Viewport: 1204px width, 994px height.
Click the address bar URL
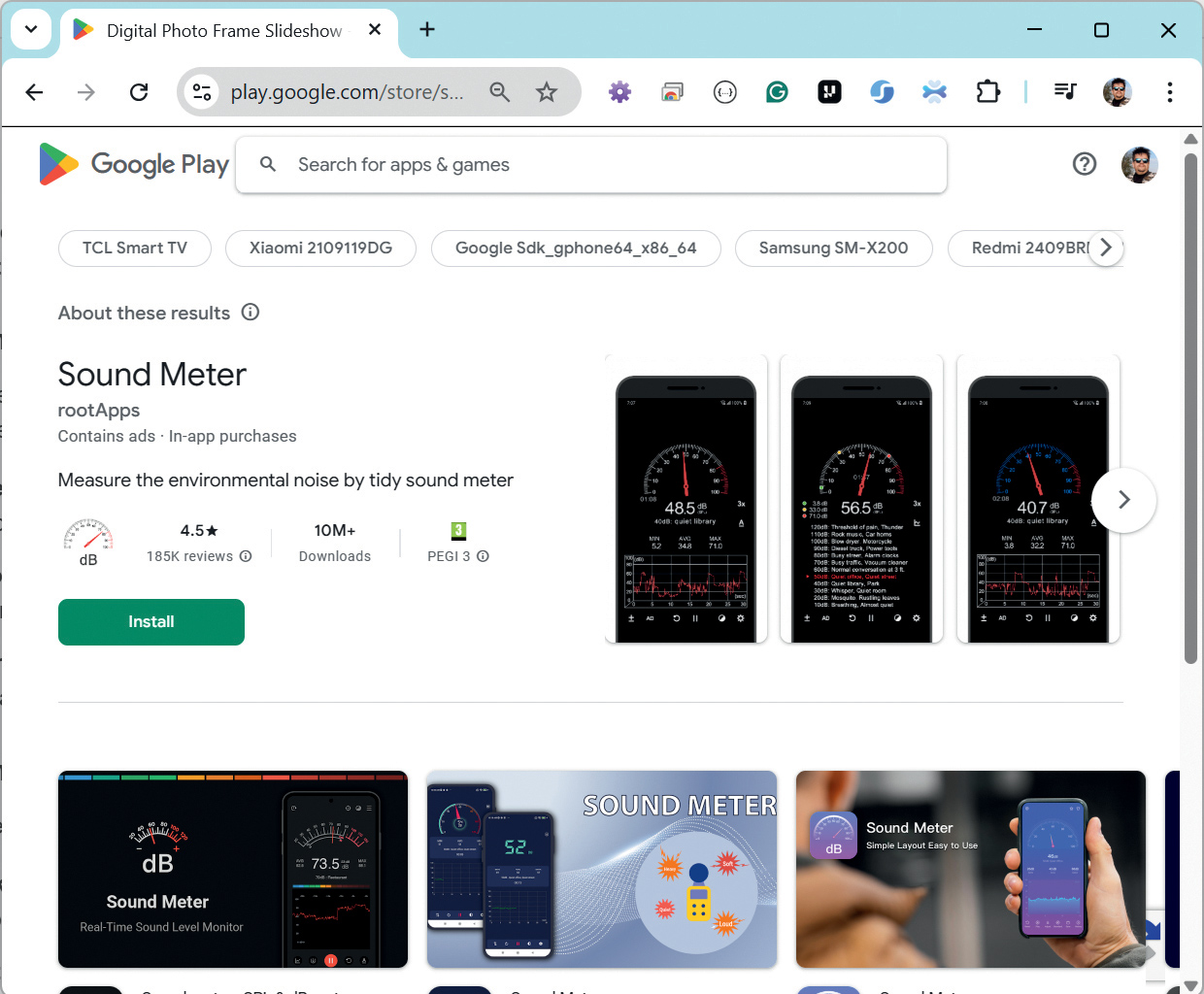click(347, 92)
